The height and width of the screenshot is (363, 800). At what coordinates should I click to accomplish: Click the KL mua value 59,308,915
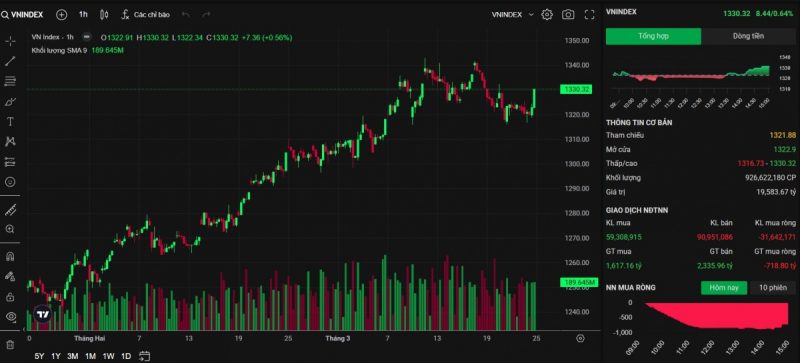(624, 237)
